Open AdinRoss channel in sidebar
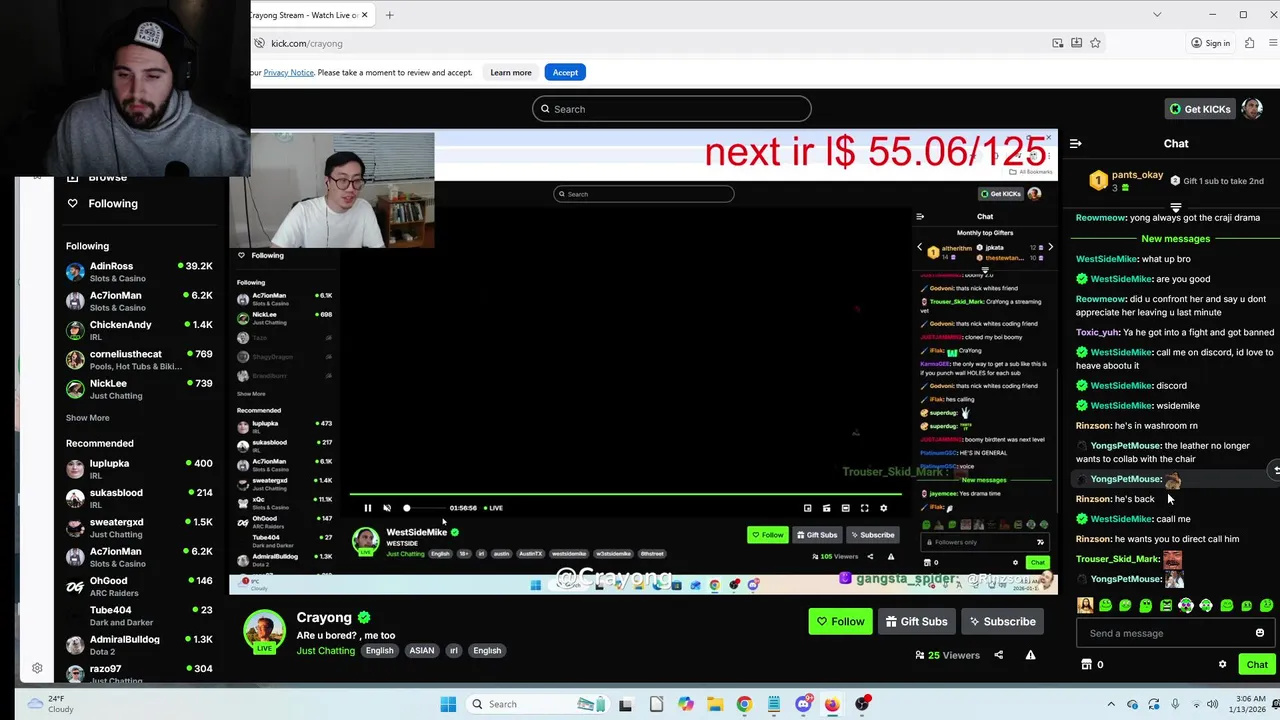Viewport: 1280px width, 720px height. [x=139, y=272]
